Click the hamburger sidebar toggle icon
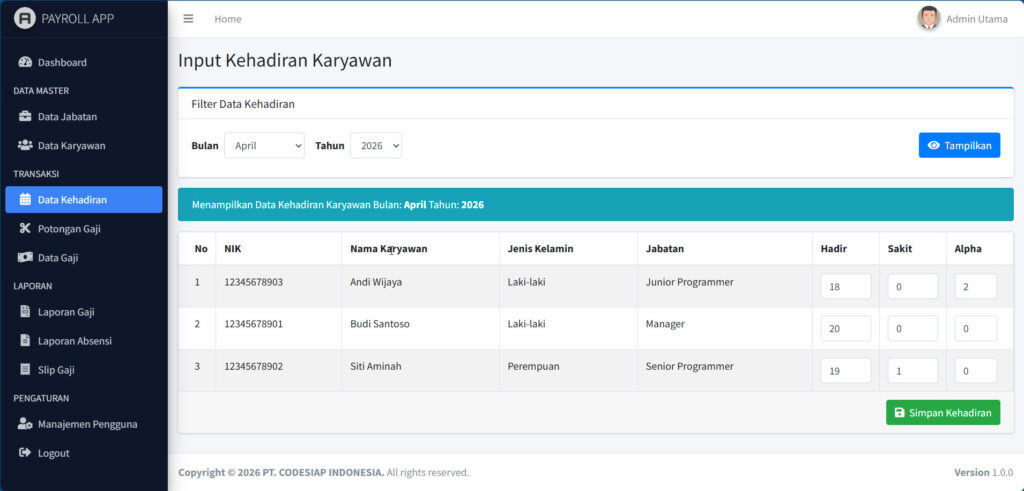This screenshot has height=491, width=1024. point(188,19)
